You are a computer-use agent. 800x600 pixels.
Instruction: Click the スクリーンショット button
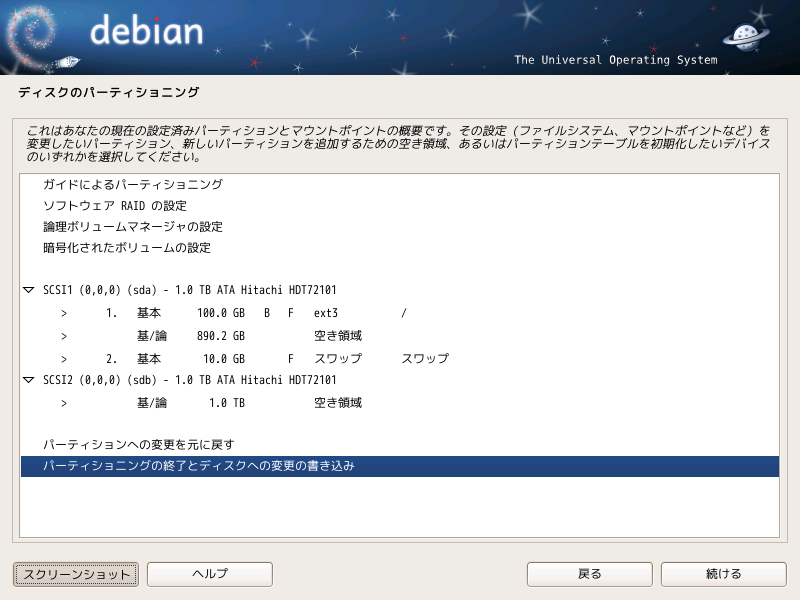[76, 574]
